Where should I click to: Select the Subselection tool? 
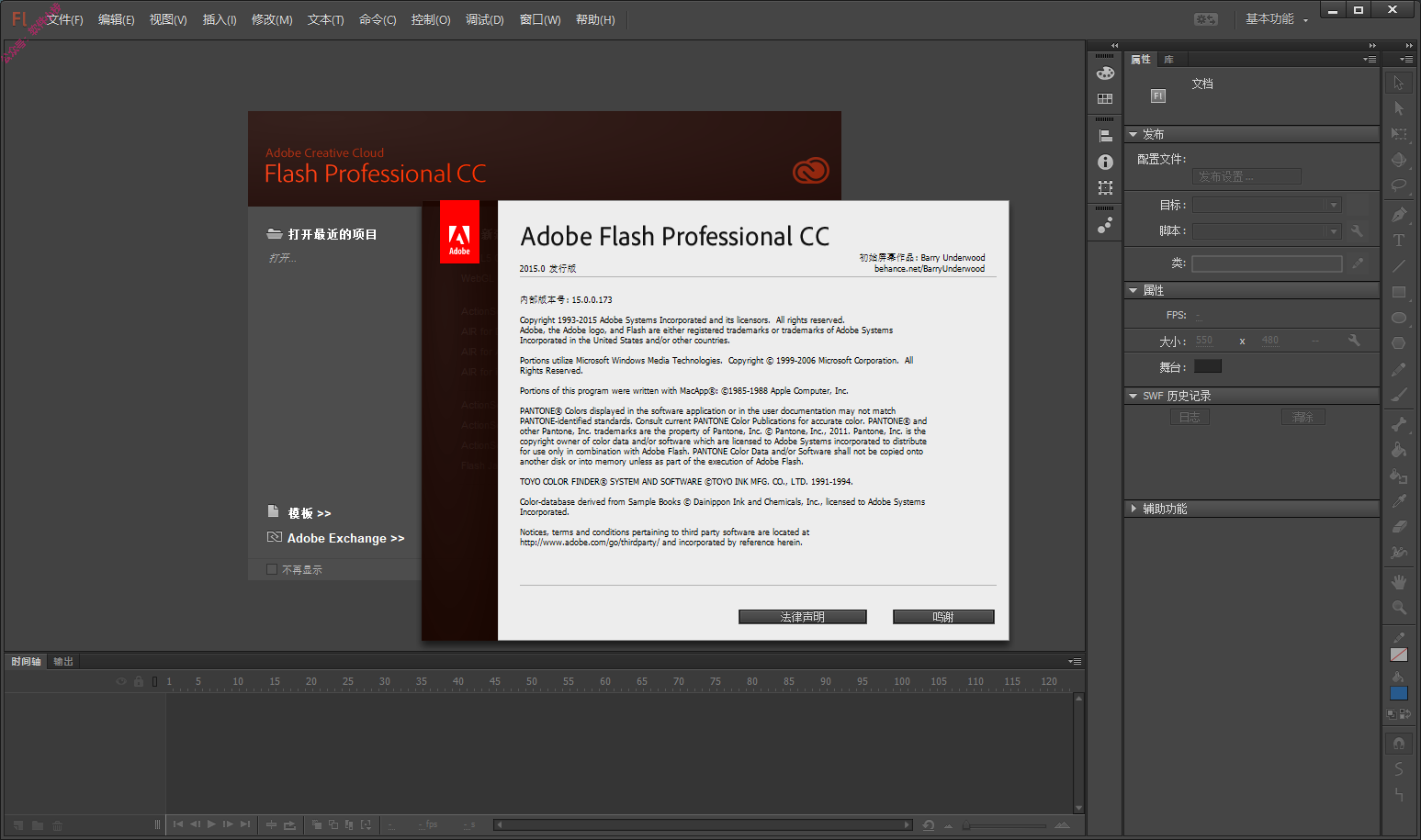point(1398,108)
